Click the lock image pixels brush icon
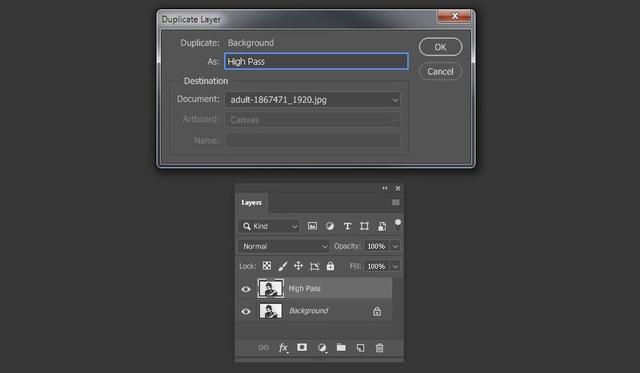 pos(282,266)
